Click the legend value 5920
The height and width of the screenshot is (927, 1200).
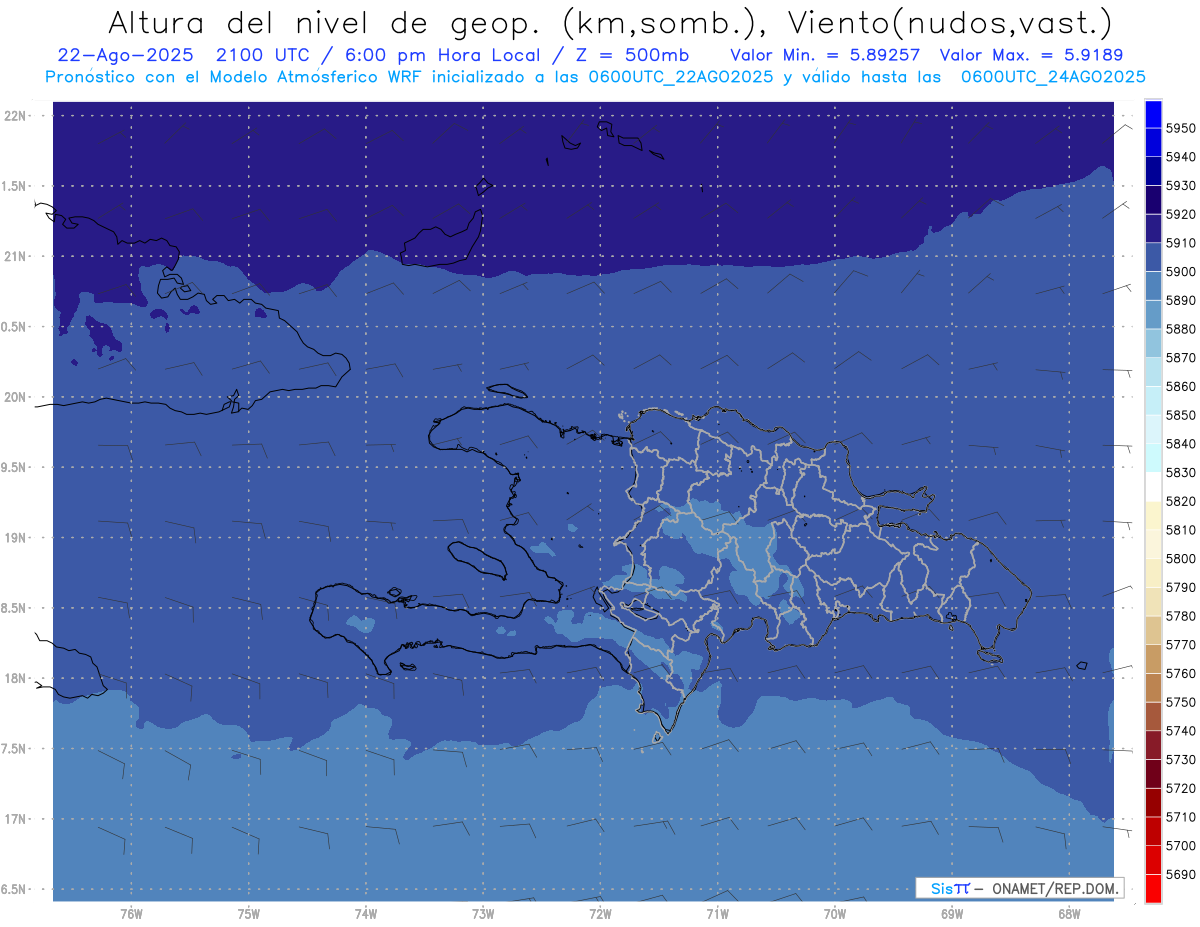pyautogui.click(x=1180, y=214)
